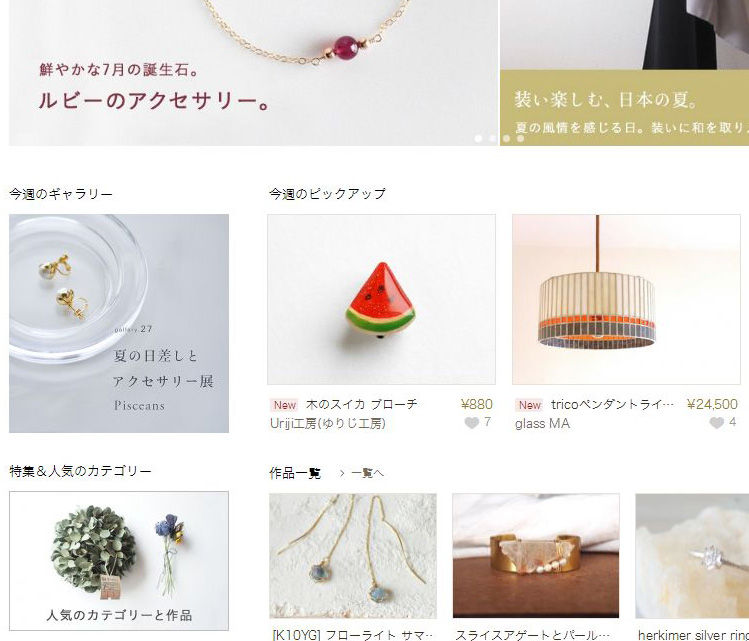This screenshot has width=749, height=641.
Task: Click the heart icon on trico pendant light
Action: click(x=717, y=423)
